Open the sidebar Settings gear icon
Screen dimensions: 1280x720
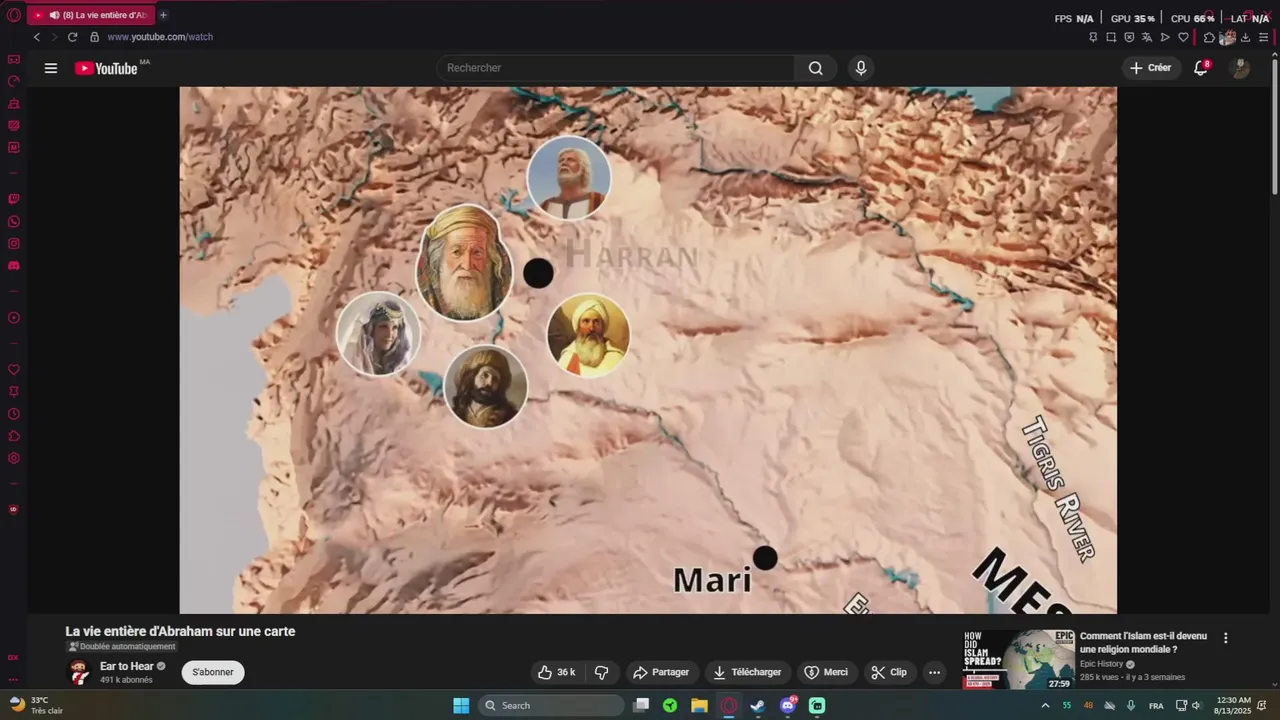(x=14, y=458)
